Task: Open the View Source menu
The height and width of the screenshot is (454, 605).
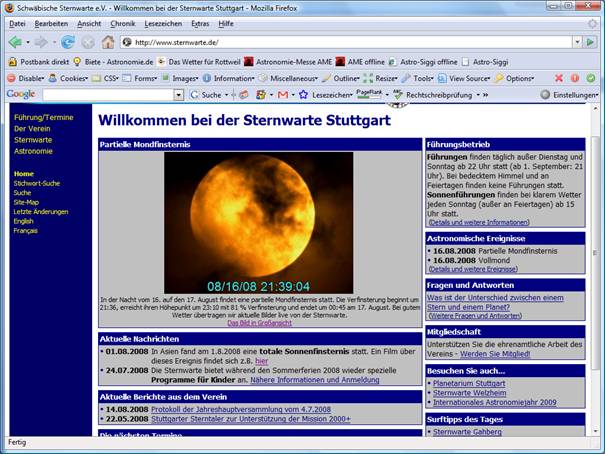Action: 464,78
